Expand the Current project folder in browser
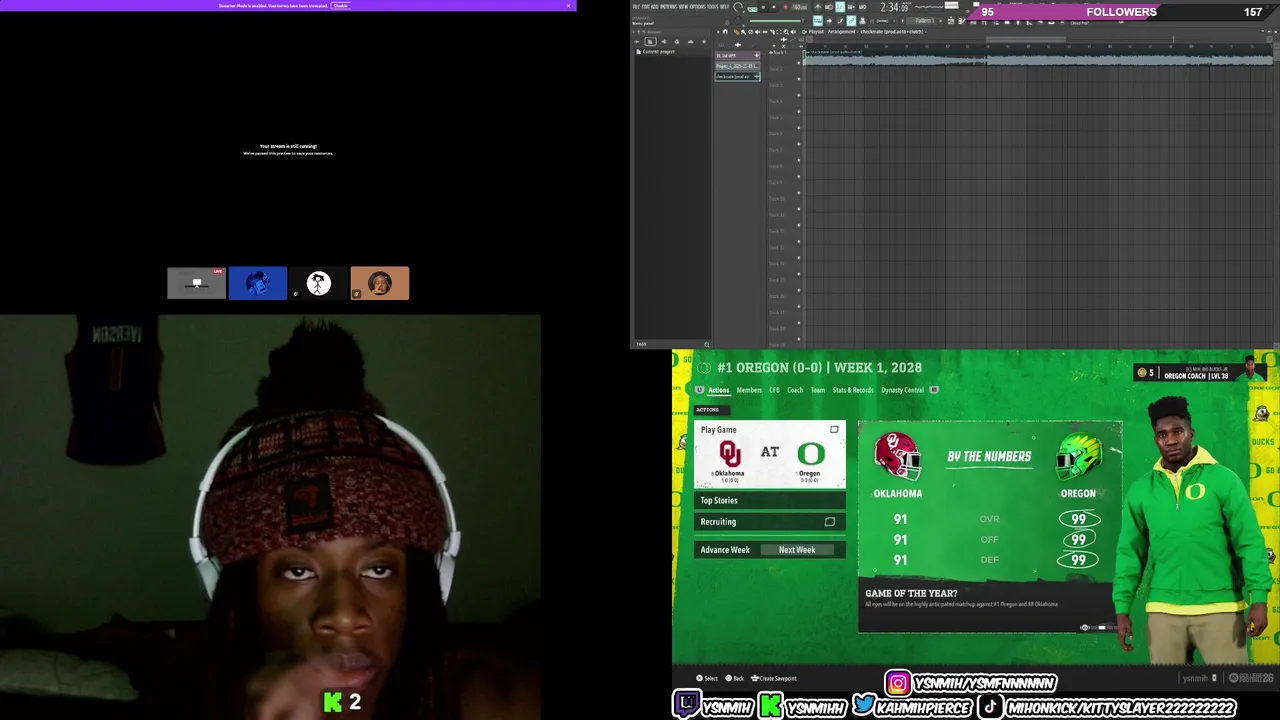Image resolution: width=1280 pixels, height=720 pixels. (657, 52)
